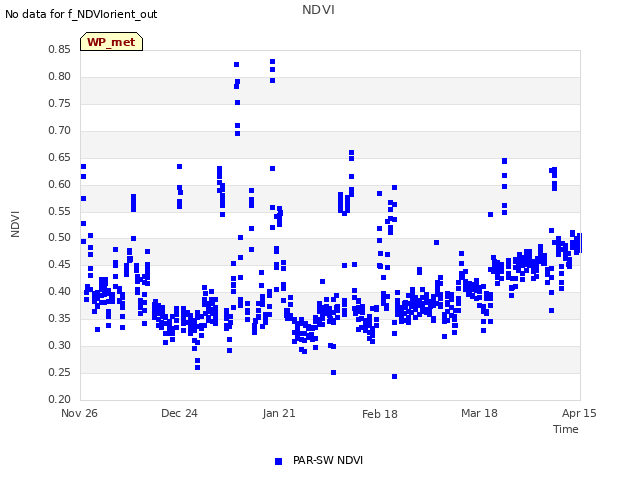Click the 0.85 y-axis tick label
This screenshot has height=480, width=640.
(x=59, y=49)
